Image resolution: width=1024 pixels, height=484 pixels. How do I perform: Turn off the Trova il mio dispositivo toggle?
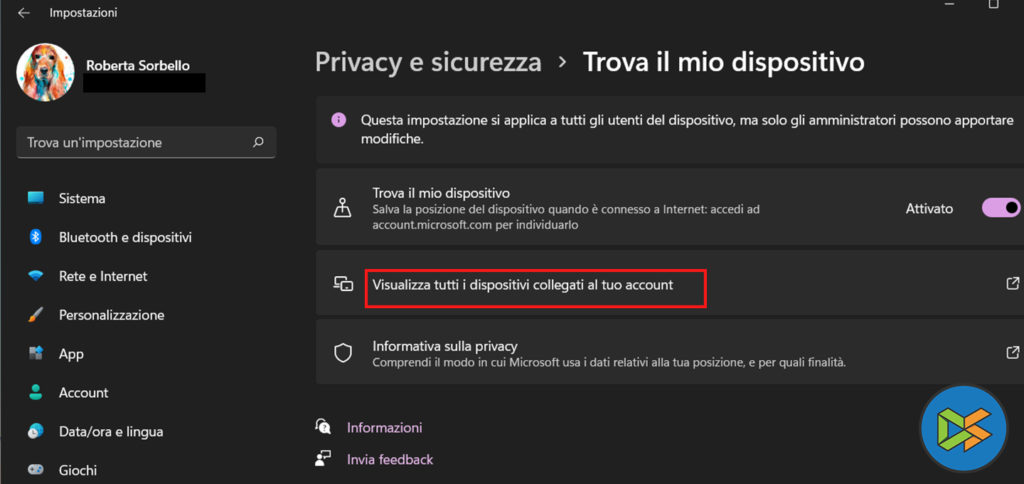coord(1001,208)
